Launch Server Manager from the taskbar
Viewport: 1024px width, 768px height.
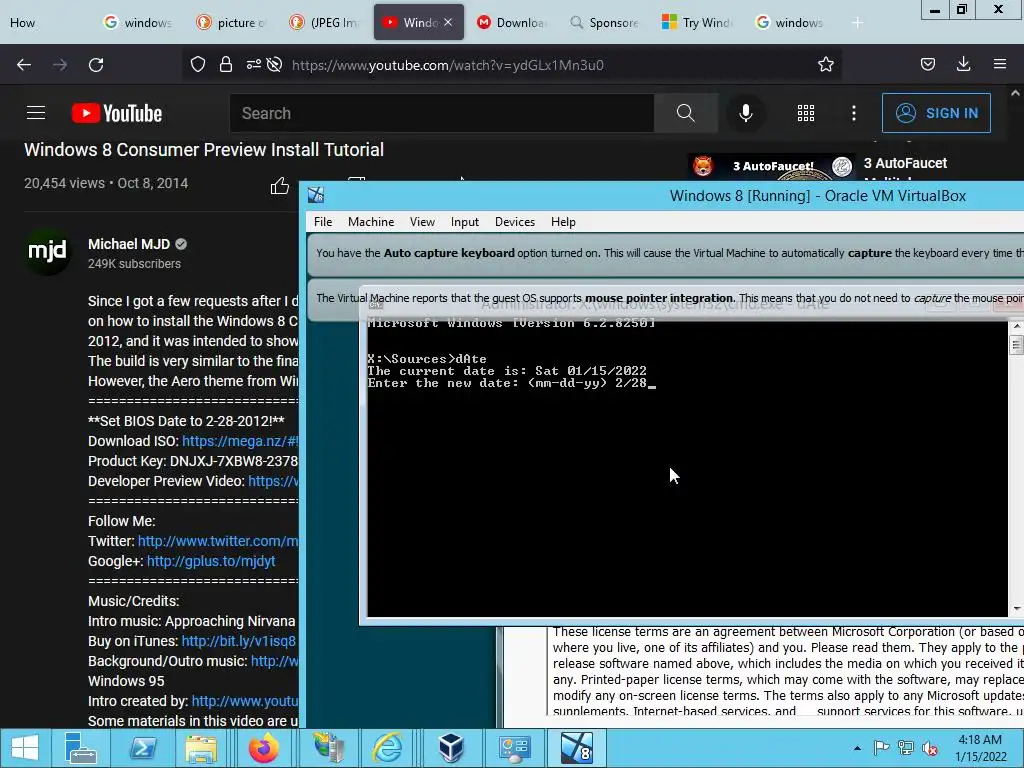click(81, 748)
